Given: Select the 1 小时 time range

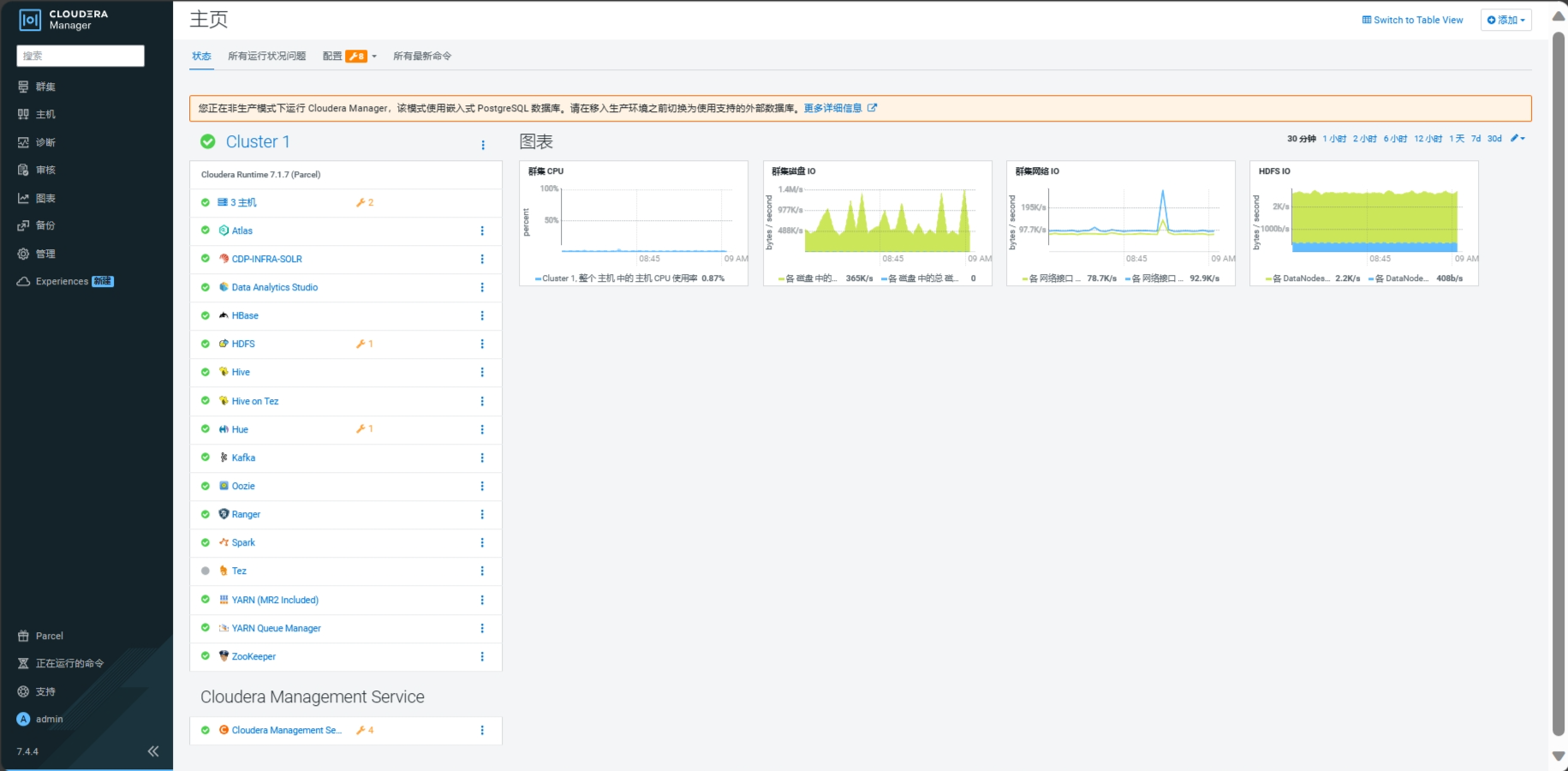Looking at the screenshot, I should (1334, 138).
